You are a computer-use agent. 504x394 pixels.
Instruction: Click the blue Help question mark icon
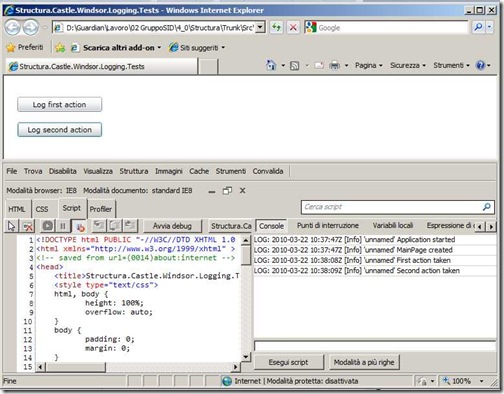[x=480, y=65]
